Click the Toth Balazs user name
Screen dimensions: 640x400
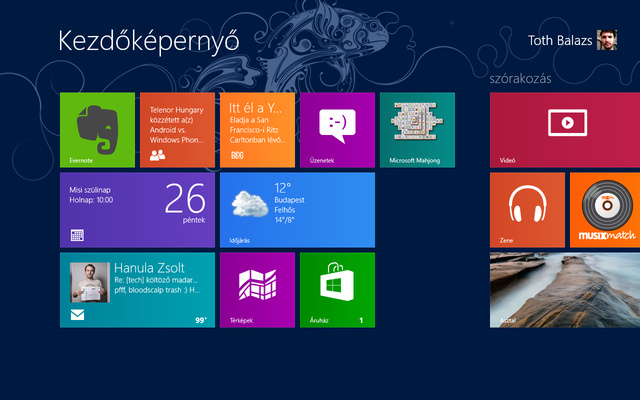pos(560,40)
